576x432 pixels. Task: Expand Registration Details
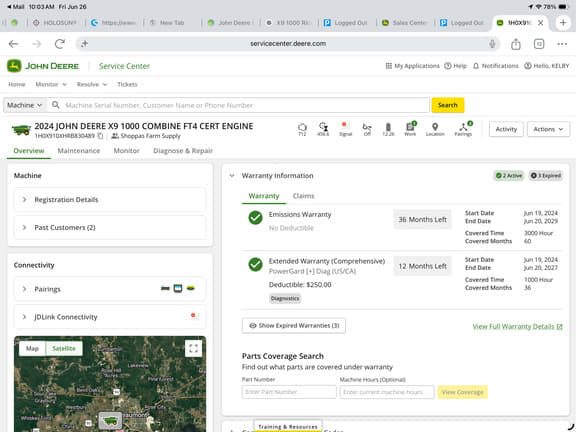tap(110, 199)
